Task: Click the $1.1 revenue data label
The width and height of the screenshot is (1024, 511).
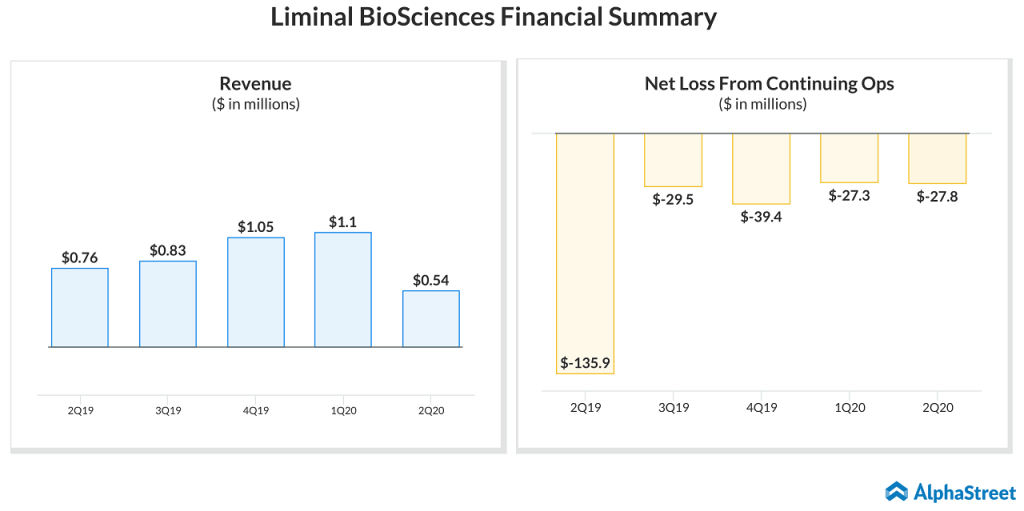Action: 343,222
